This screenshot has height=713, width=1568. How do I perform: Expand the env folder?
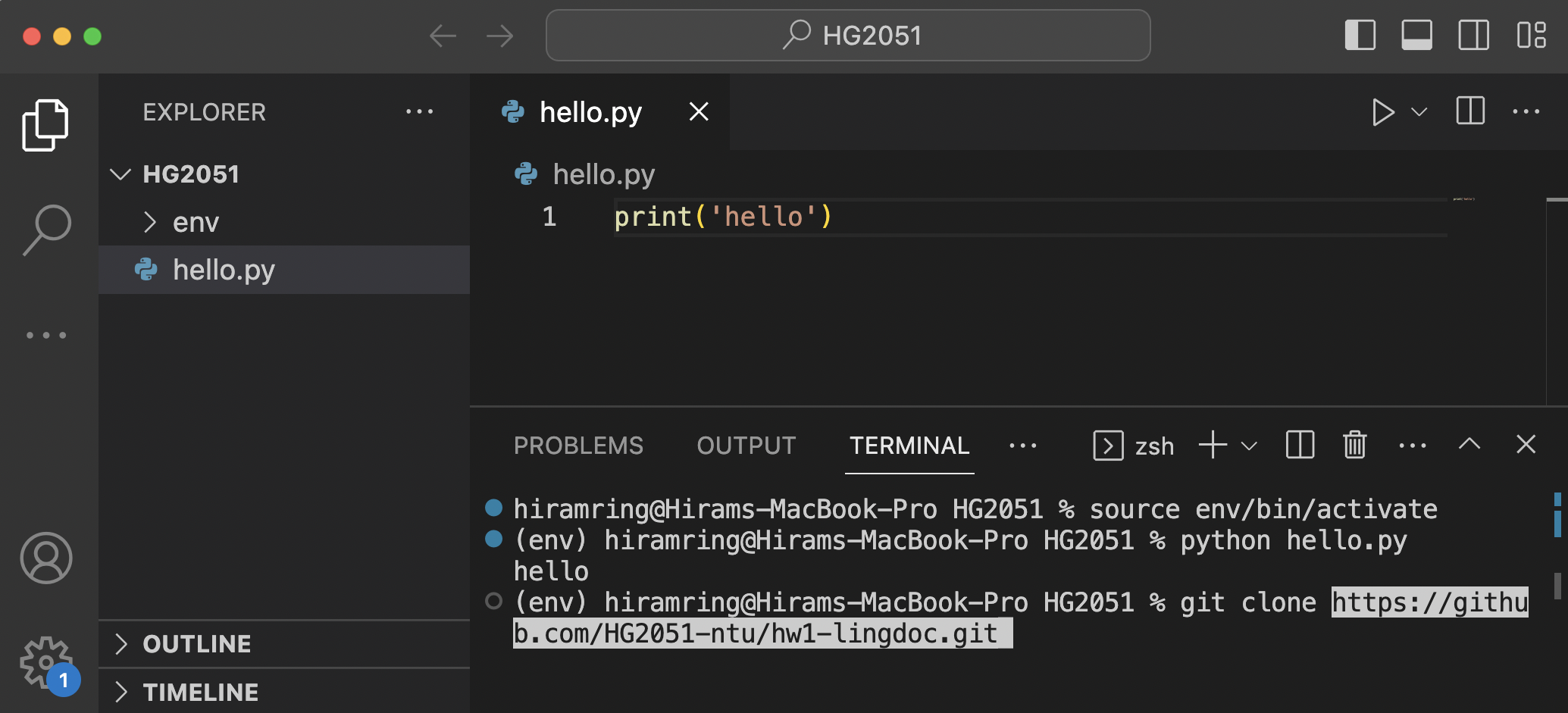coord(196,222)
